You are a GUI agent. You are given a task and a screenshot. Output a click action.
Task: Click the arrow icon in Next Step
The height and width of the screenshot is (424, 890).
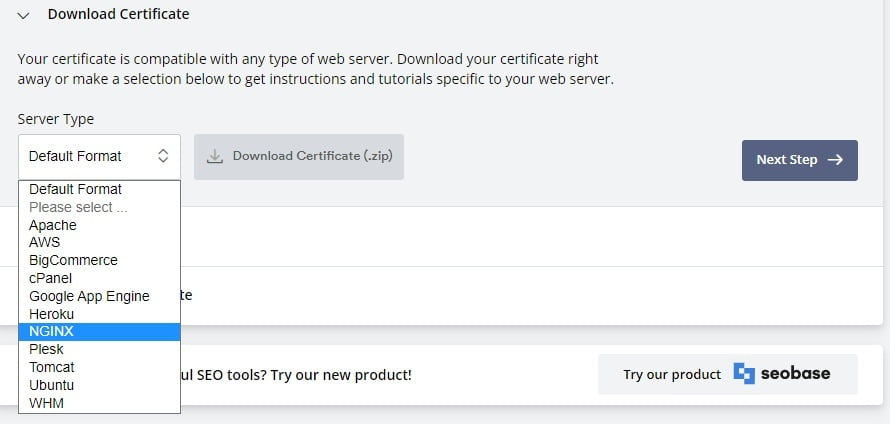tap(836, 160)
